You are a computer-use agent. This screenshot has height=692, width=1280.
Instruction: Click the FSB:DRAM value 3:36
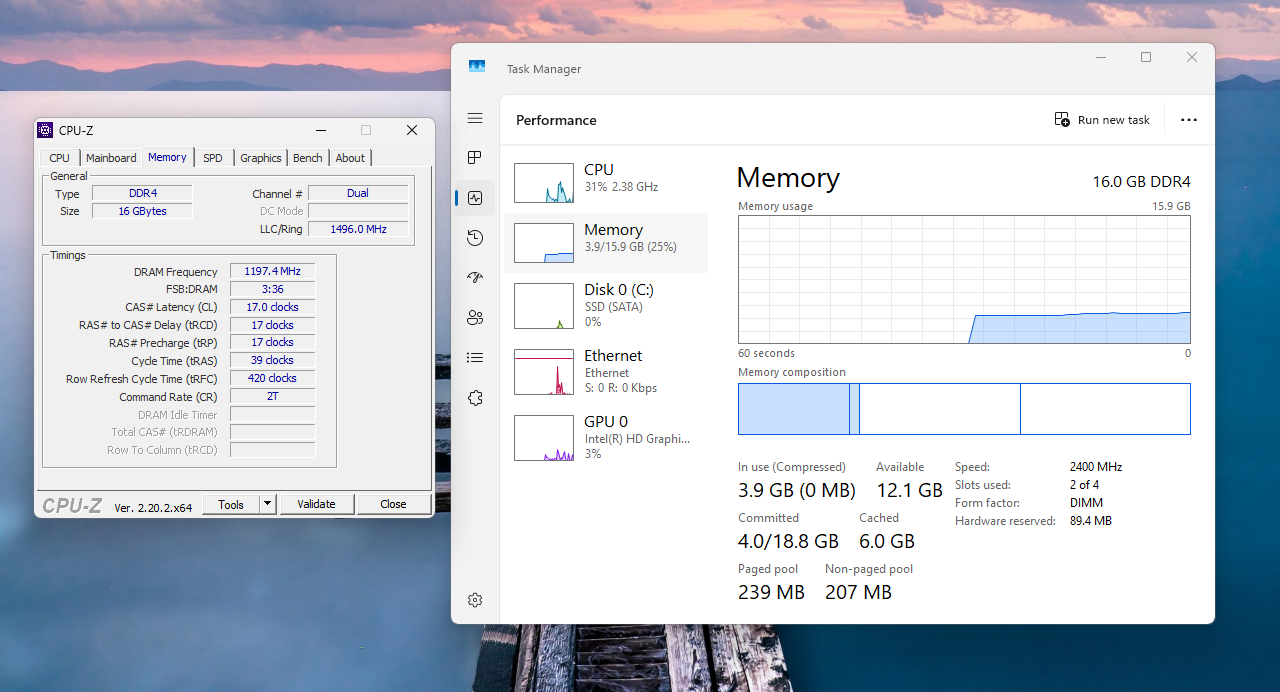point(272,289)
